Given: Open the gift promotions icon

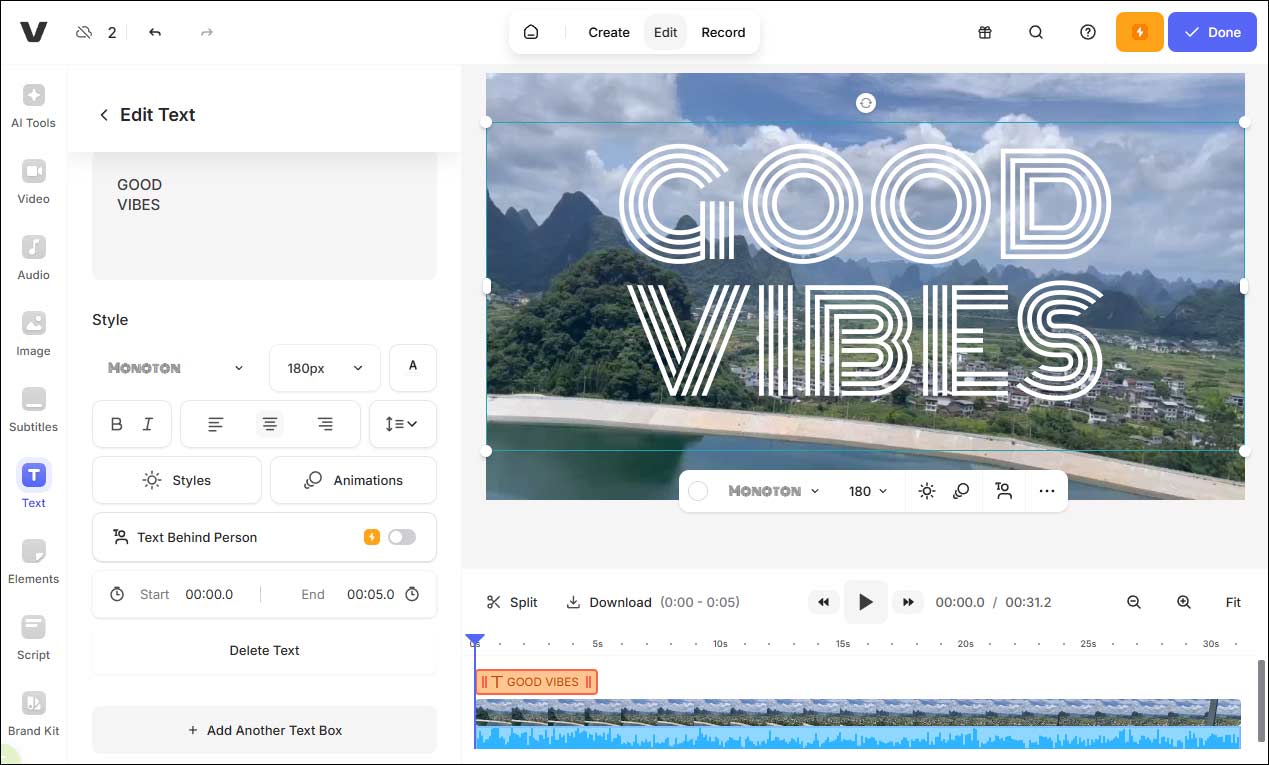Looking at the screenshot, I should point(985,32).
